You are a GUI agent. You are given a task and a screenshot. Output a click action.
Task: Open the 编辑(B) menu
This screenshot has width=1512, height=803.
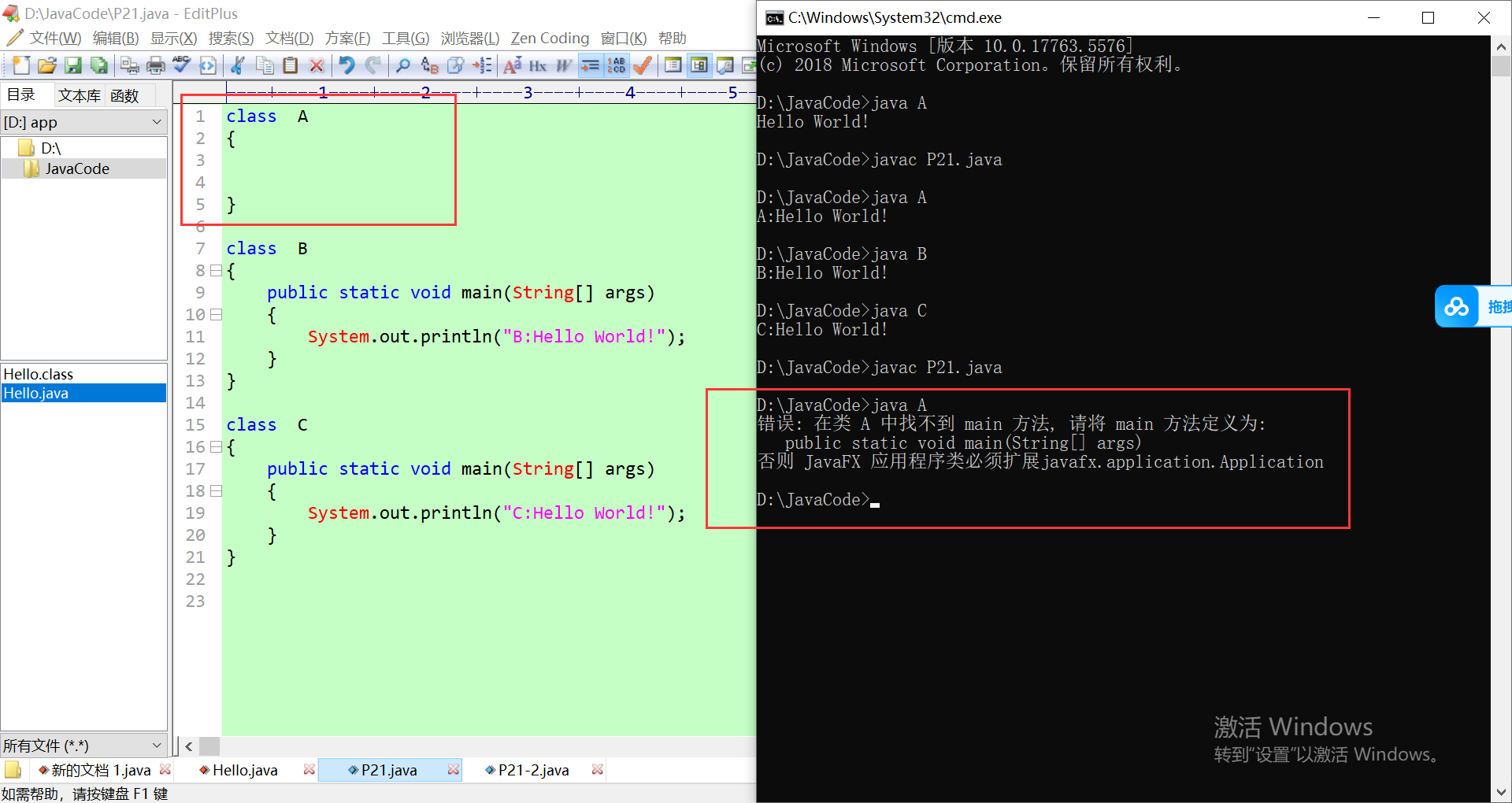click(116, 38)
